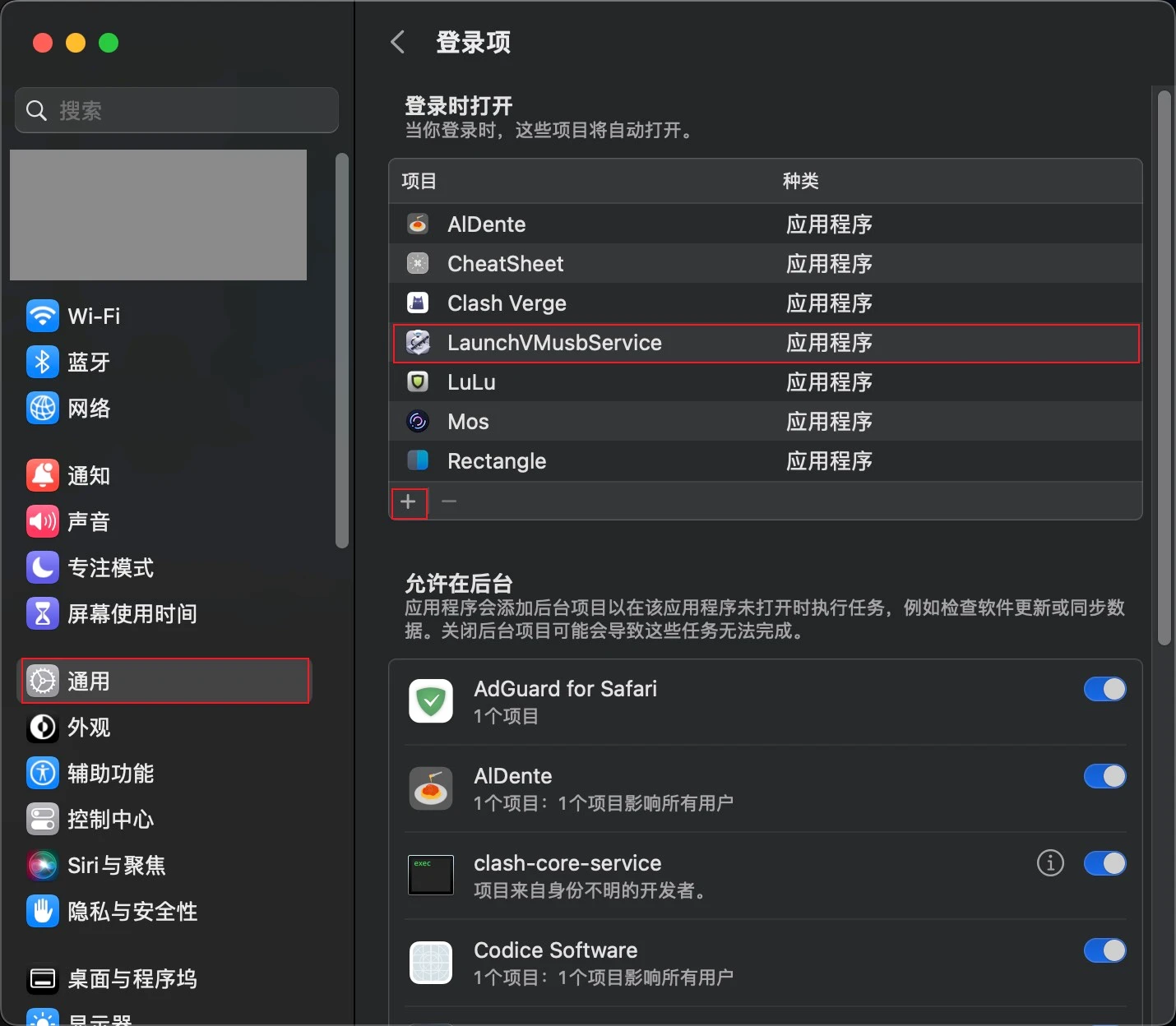Click the 屏幕使用时间 hourglass icon
The width and height of the screenshot is (1176, 1026).
coord(43,613)
